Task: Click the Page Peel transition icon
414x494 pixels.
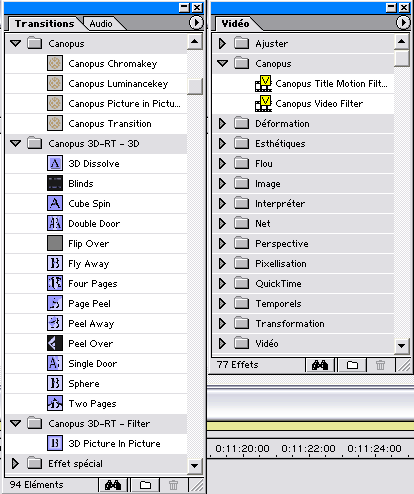Action: [55, 303]
